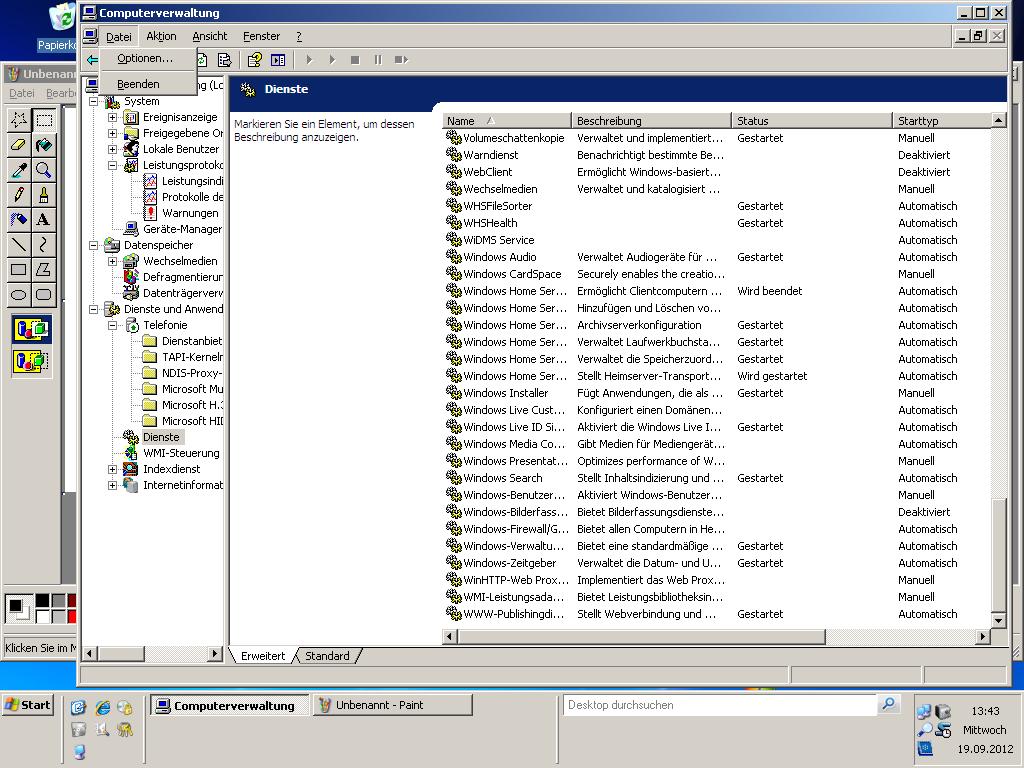Pick the black color swatch in Paint palette

tap(42, 601)
